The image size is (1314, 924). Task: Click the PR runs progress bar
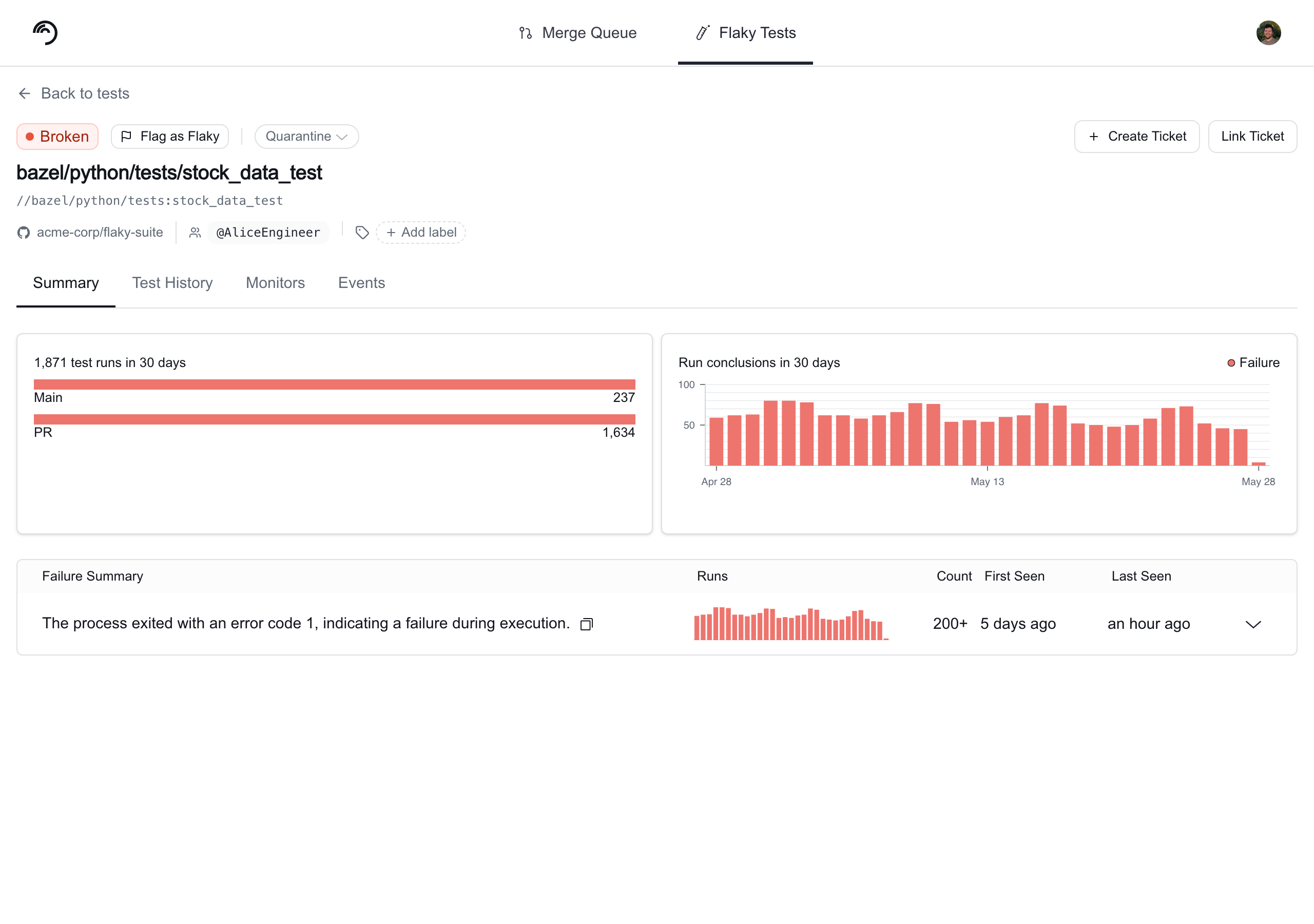point(334,419)
